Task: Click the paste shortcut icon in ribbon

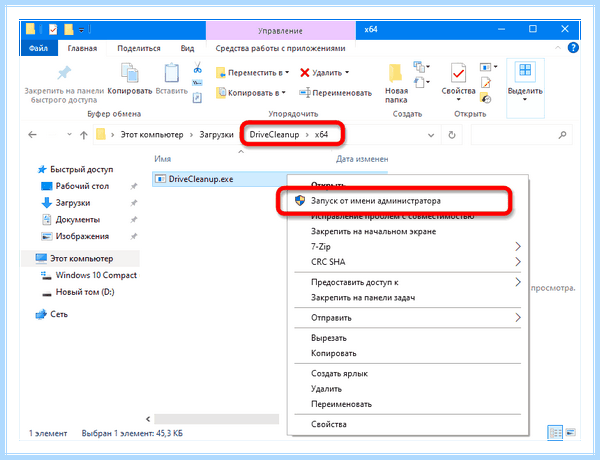Action: coord(197,98)
